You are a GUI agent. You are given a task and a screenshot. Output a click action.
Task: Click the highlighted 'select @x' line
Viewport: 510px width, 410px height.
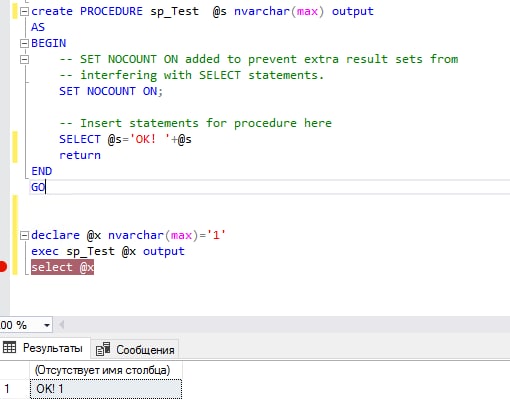pos(62,267)
